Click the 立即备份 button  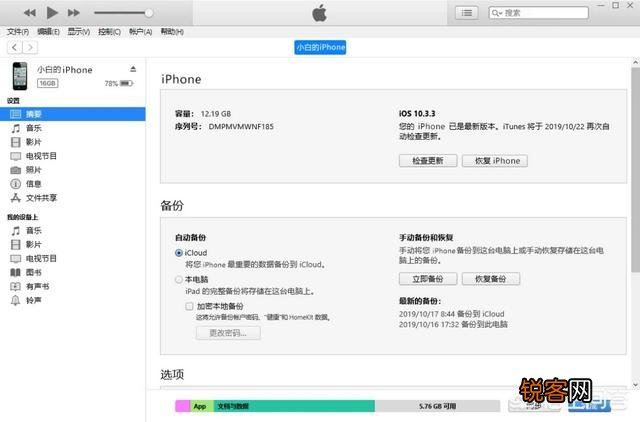coord(428,279)
